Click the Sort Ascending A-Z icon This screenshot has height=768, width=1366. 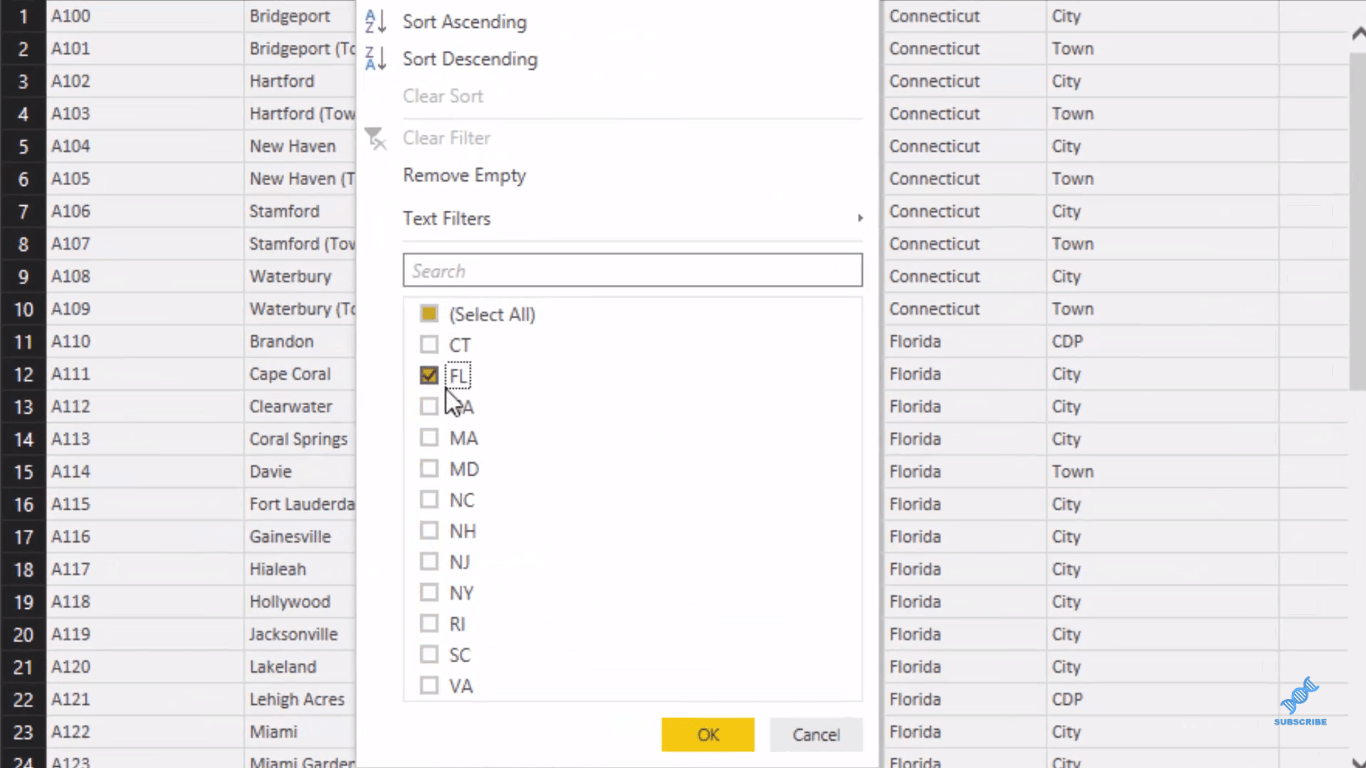[376, 21]
